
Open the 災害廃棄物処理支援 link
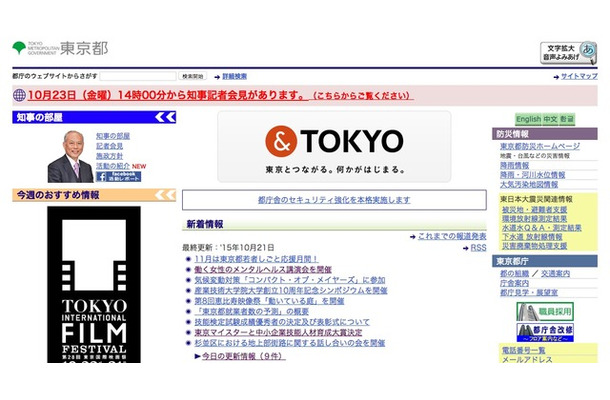pos(535,246)
